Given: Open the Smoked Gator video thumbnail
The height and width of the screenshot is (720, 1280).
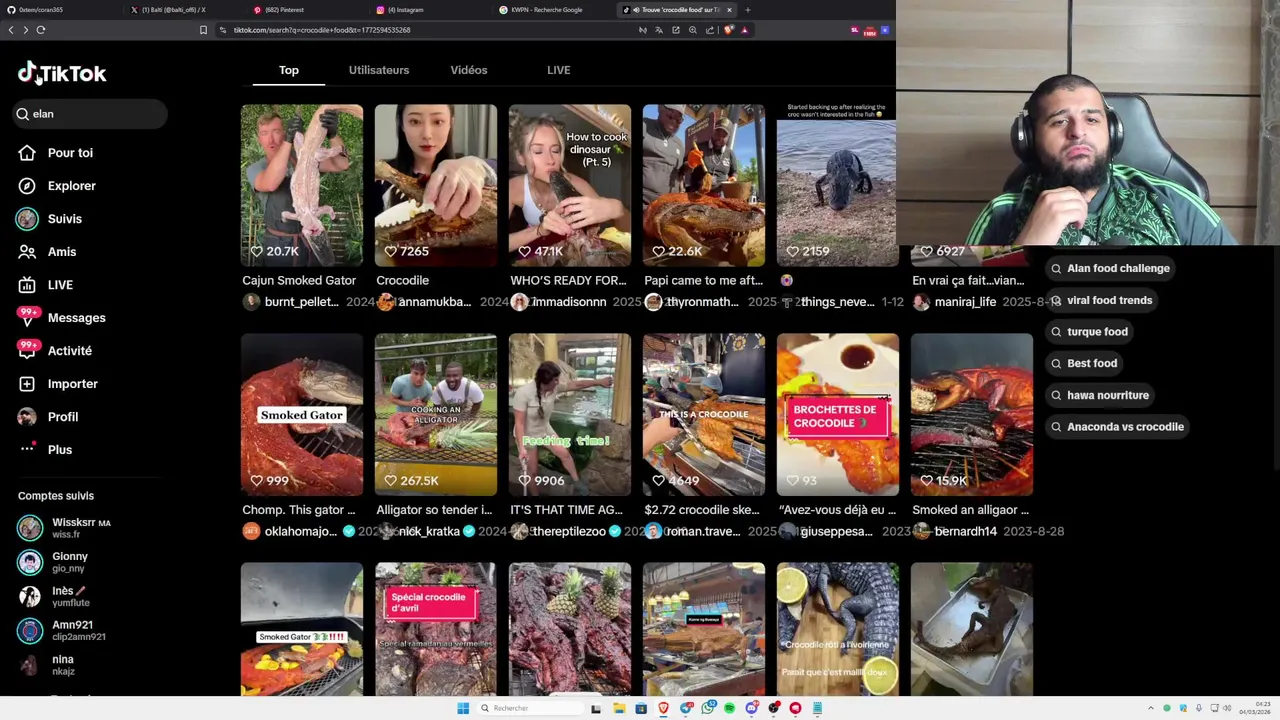Looking at the screenshot, I should pos(302,415).
